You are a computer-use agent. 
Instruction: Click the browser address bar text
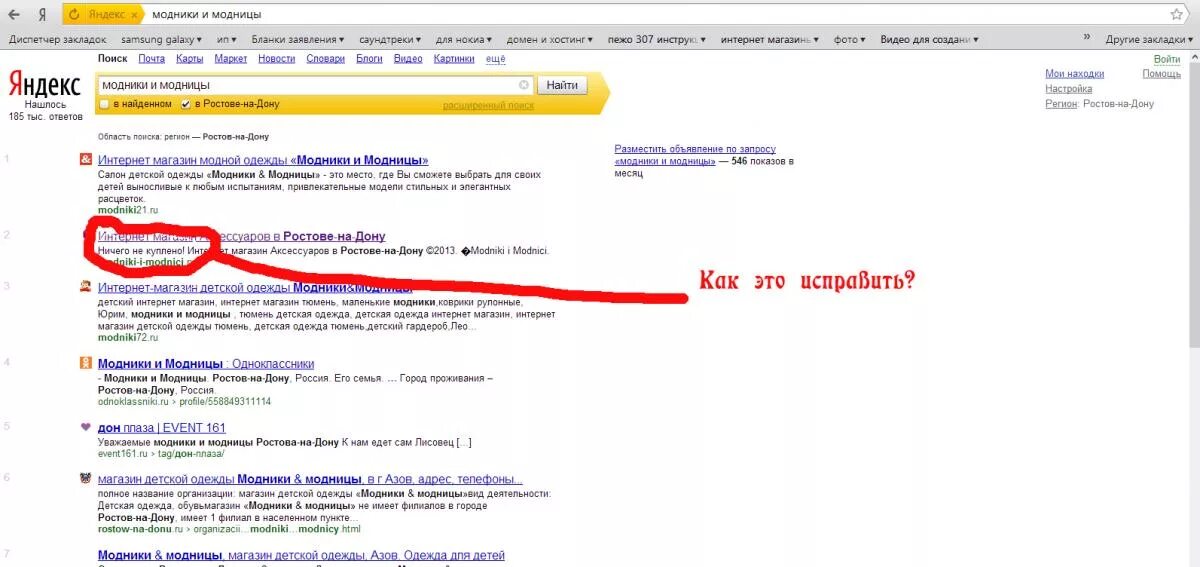tap(207, 15)
